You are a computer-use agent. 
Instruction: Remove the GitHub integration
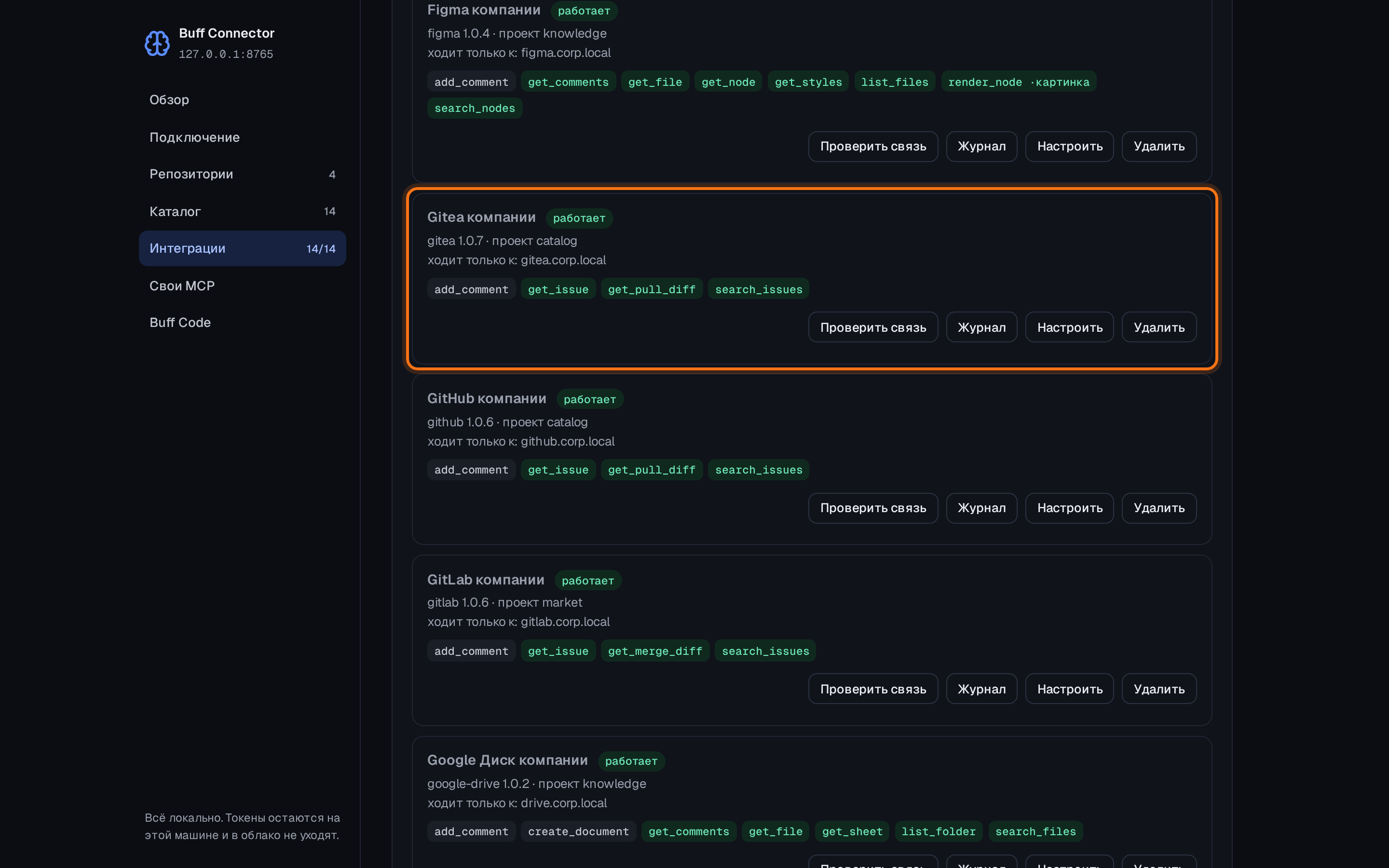[1159, 508]
